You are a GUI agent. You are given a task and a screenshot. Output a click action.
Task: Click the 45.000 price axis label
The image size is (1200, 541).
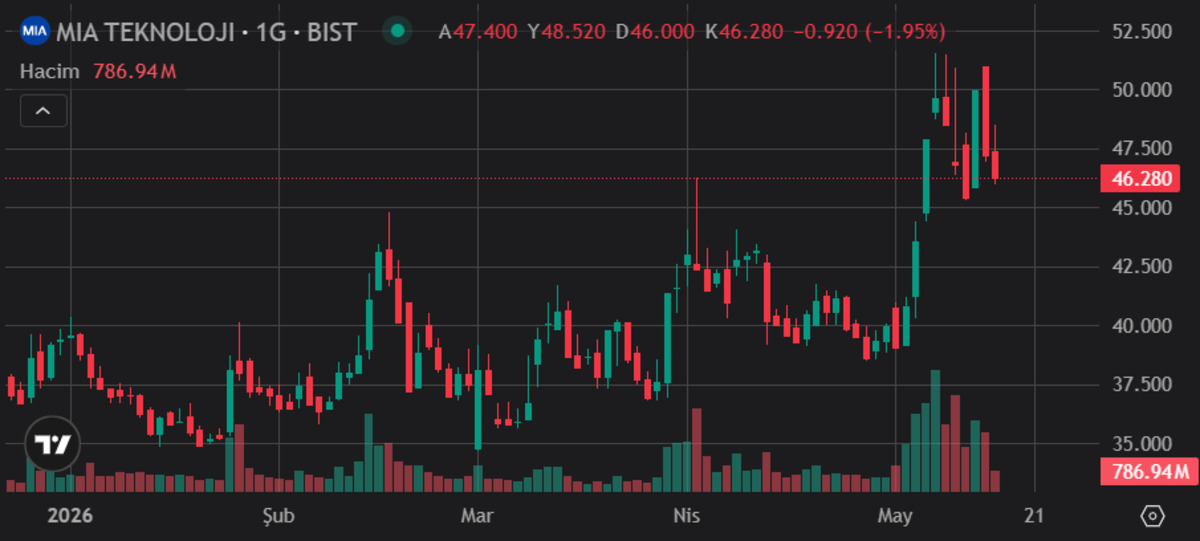pyautogui.click(x=1140, y=208)
